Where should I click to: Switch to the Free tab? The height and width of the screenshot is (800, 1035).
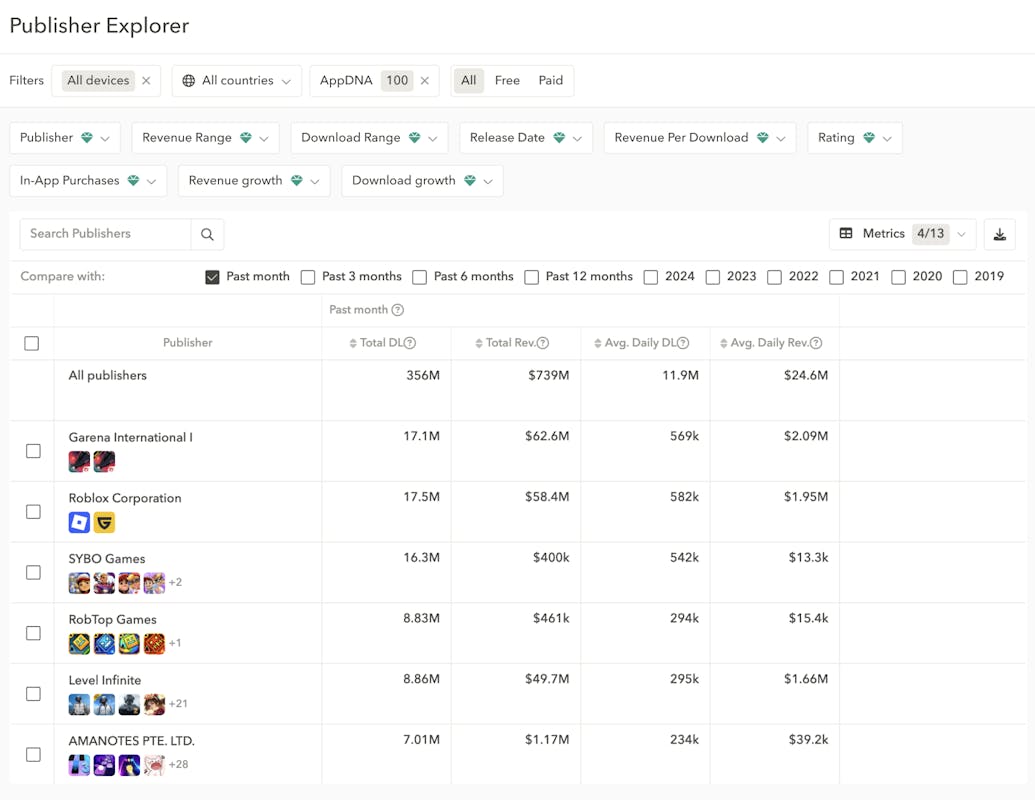pyautogui.click(x=507, y=81)
